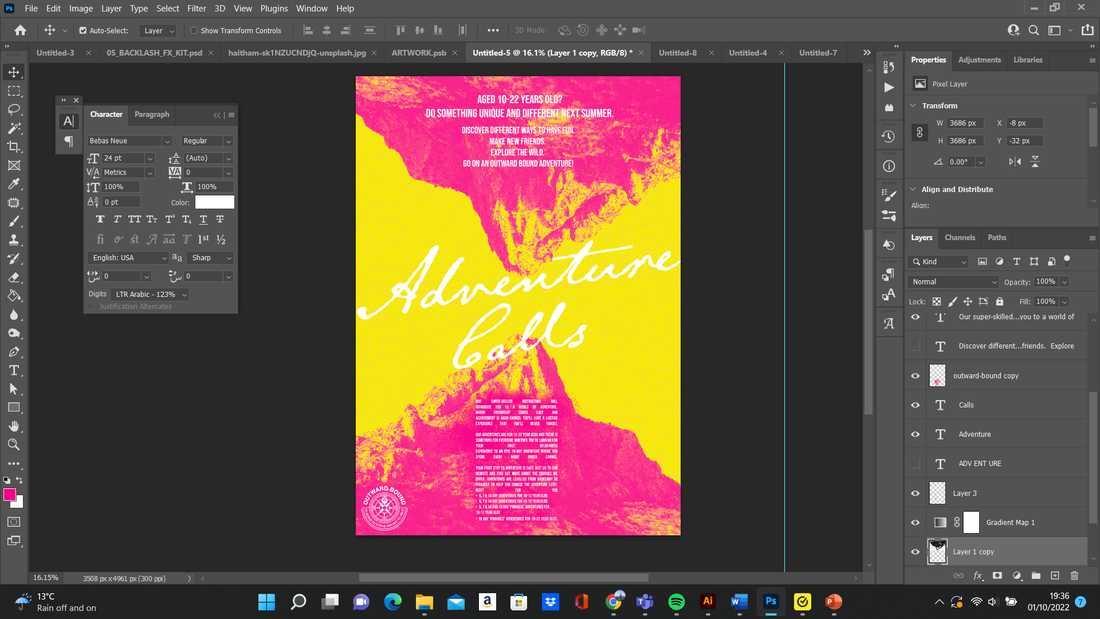Viewport: 1100px width, 619px height.
Task: Open the Kind layer filter dropdown
Action: click(939, 262)
